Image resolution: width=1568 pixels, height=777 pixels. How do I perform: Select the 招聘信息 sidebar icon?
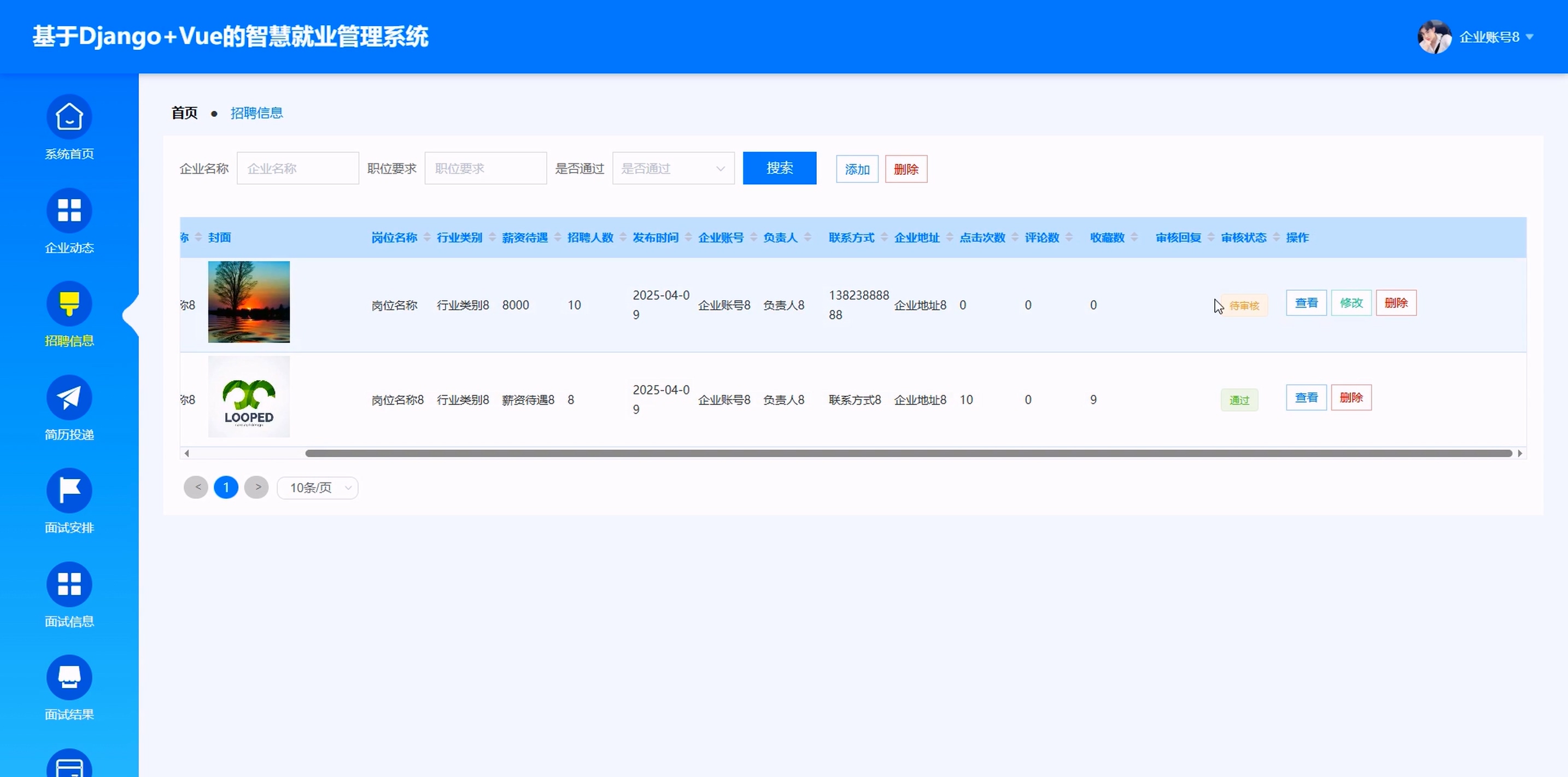pyautogui.click(x=69, y=304)
